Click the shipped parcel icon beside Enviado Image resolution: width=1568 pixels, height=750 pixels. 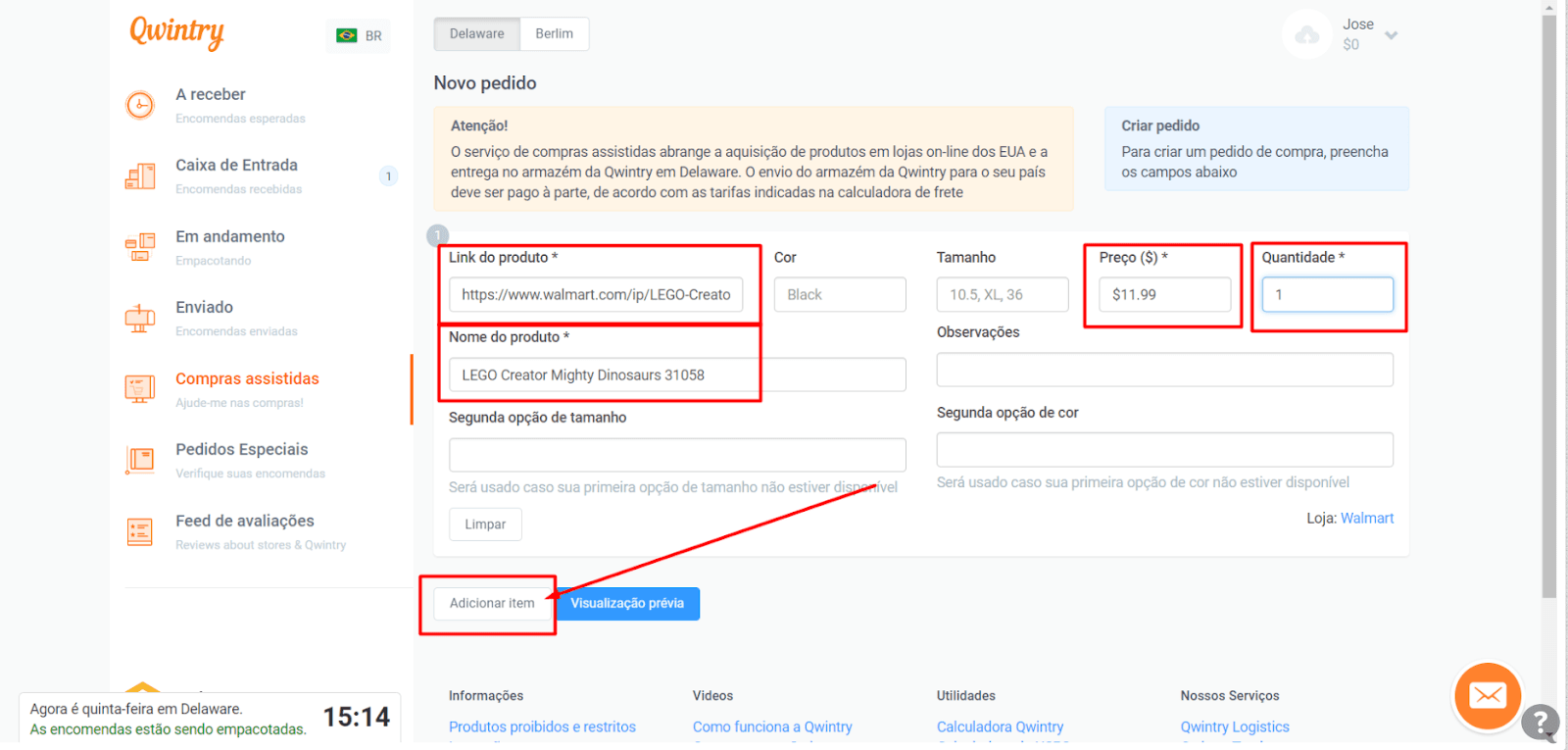point(140,319)
